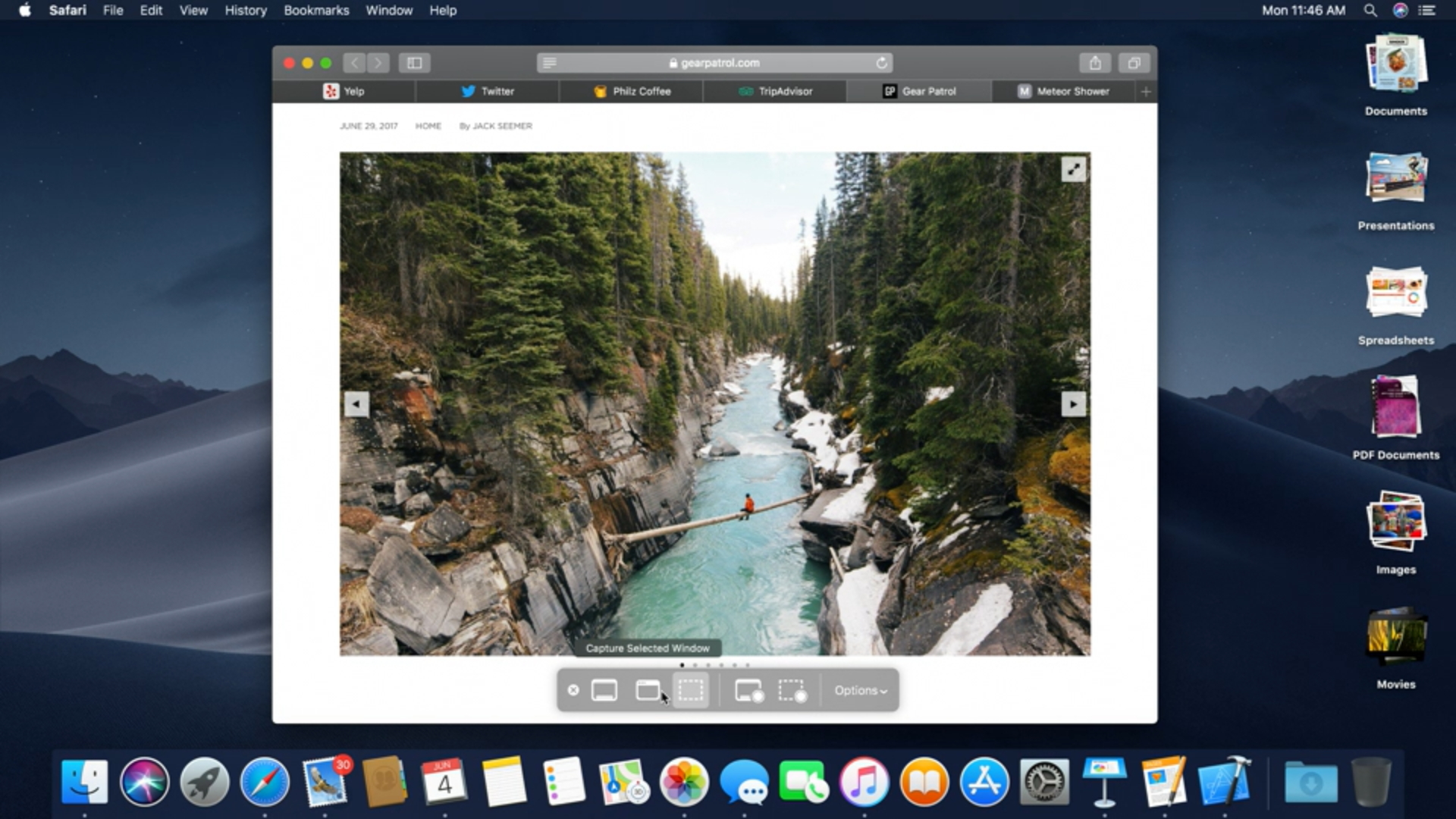The image size is (1456, 819).
Task: Select Capture Selected Window icon
Action: [647, 690]
